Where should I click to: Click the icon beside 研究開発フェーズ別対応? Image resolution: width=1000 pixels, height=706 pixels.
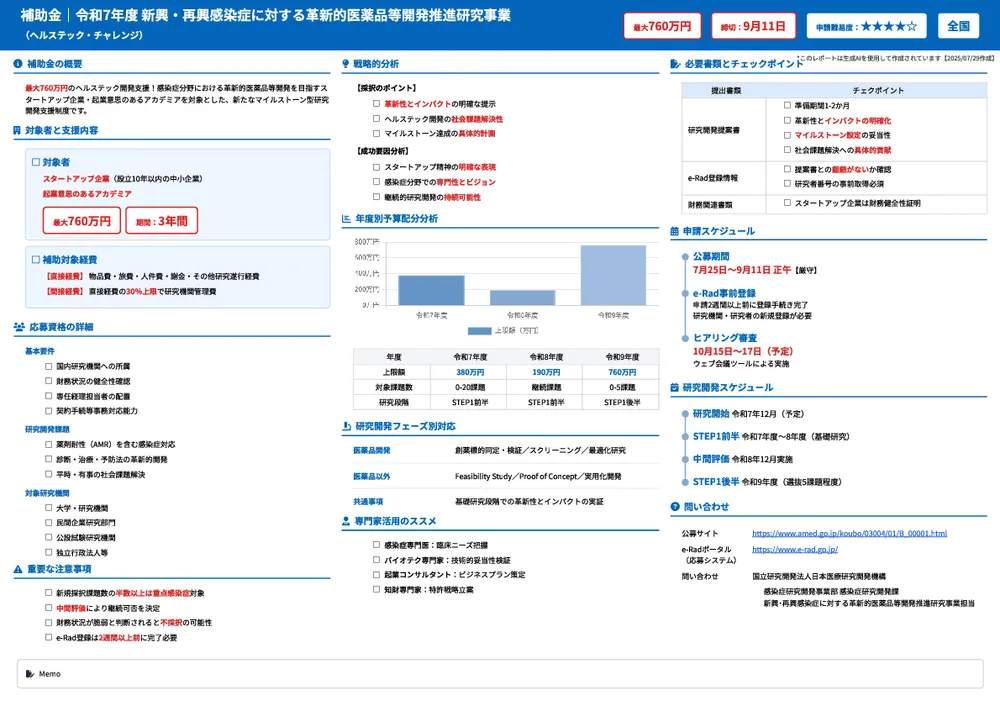coord(346,426)
